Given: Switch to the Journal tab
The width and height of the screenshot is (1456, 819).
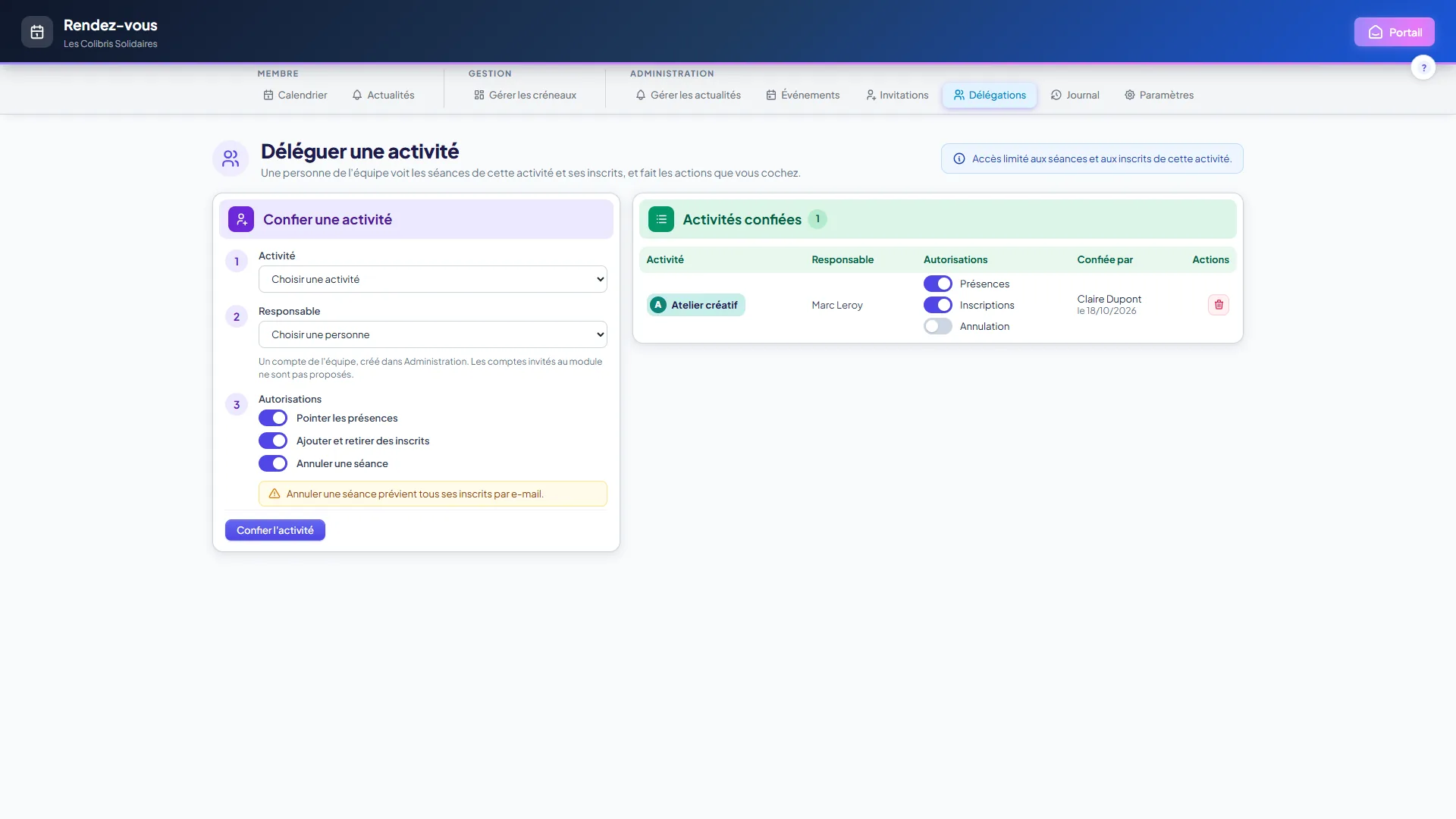Looking at the screenshot, I should coord(1075,95).
